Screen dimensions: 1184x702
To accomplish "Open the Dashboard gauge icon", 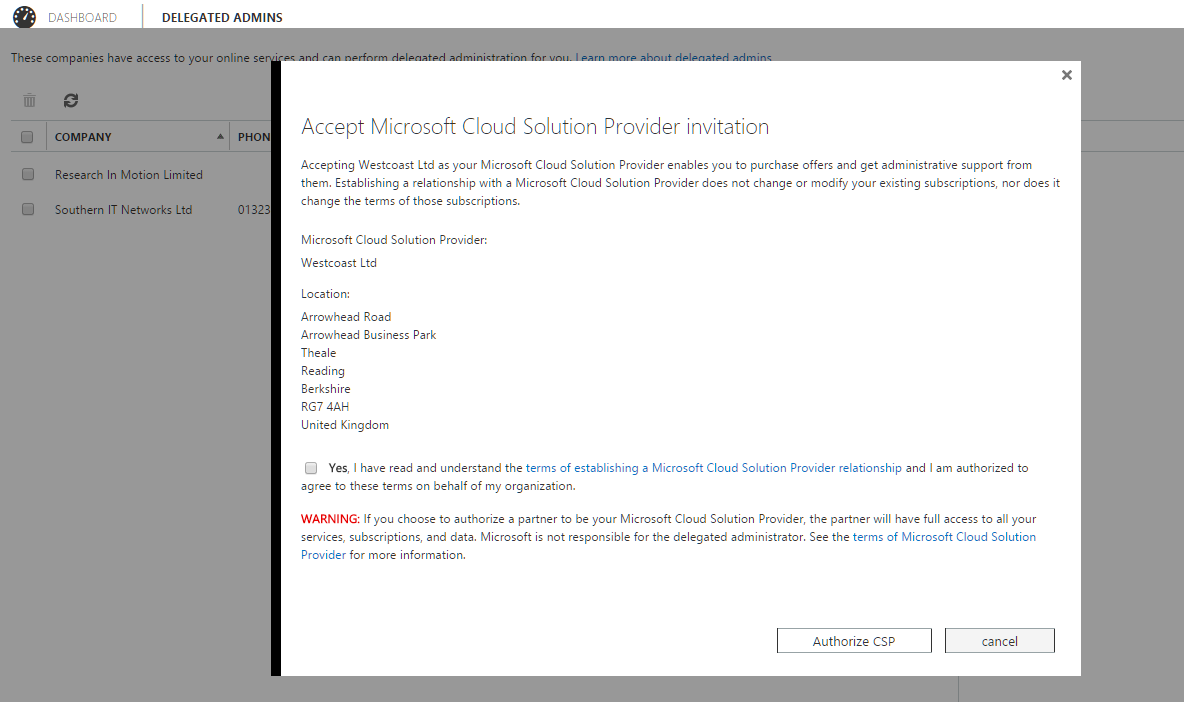I will point(24,17).
